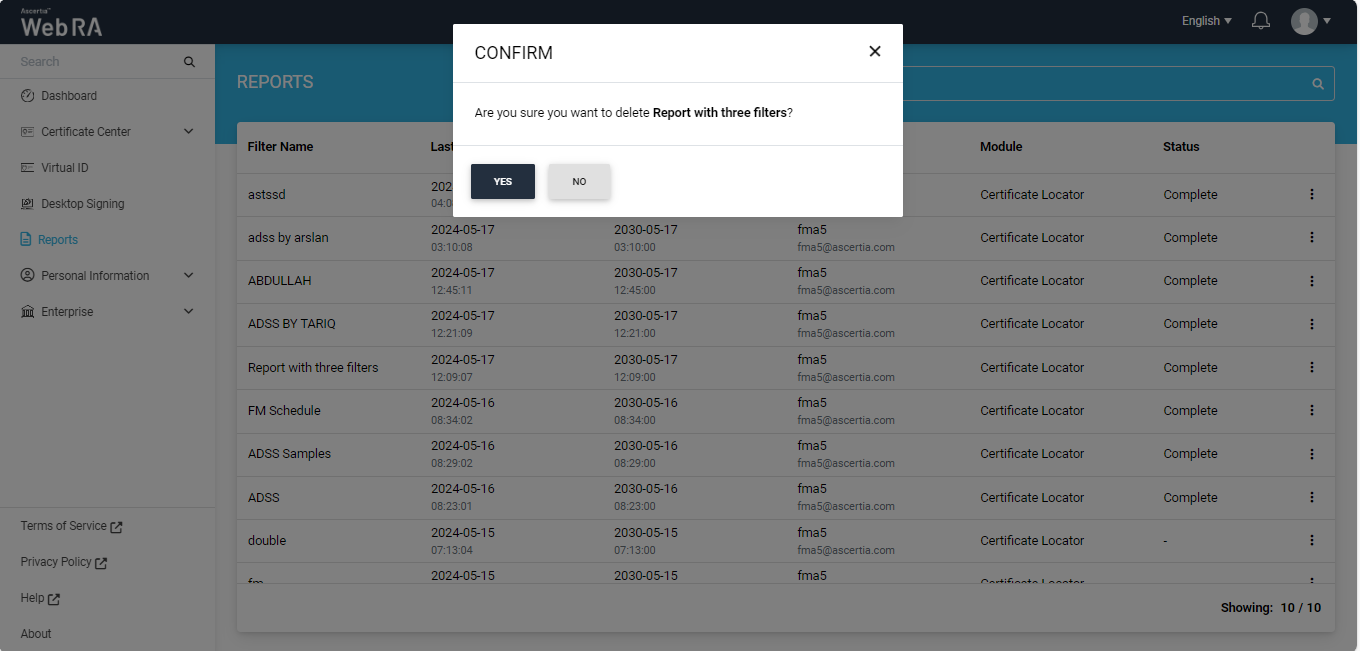Select Desktop Signing in sidebar

[x=82, y=204]
